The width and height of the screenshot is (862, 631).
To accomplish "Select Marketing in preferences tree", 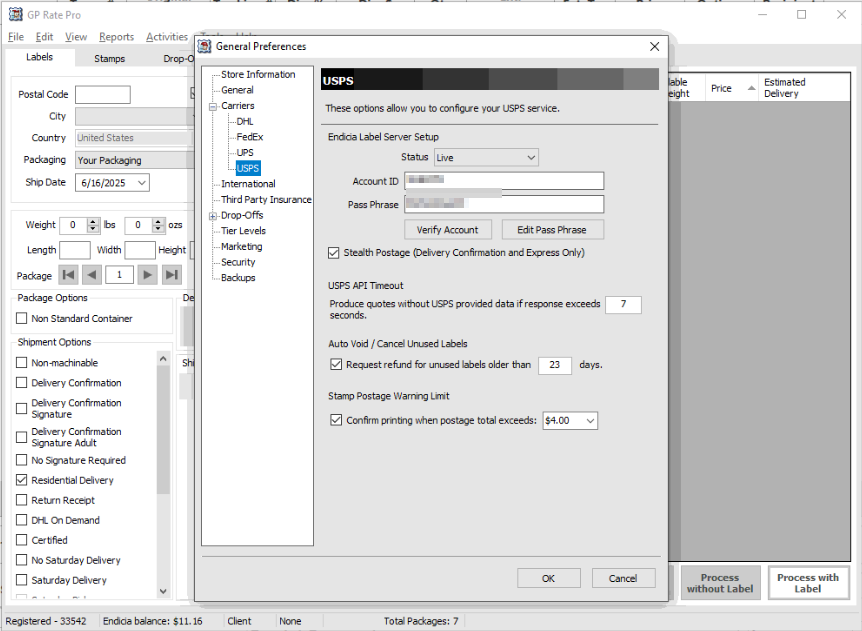I will 241,246.
